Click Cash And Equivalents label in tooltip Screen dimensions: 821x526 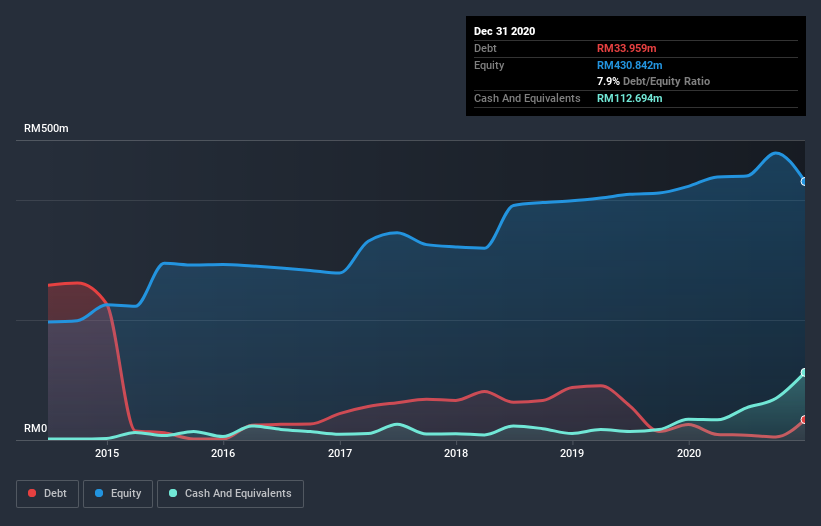tap(527, 98)
